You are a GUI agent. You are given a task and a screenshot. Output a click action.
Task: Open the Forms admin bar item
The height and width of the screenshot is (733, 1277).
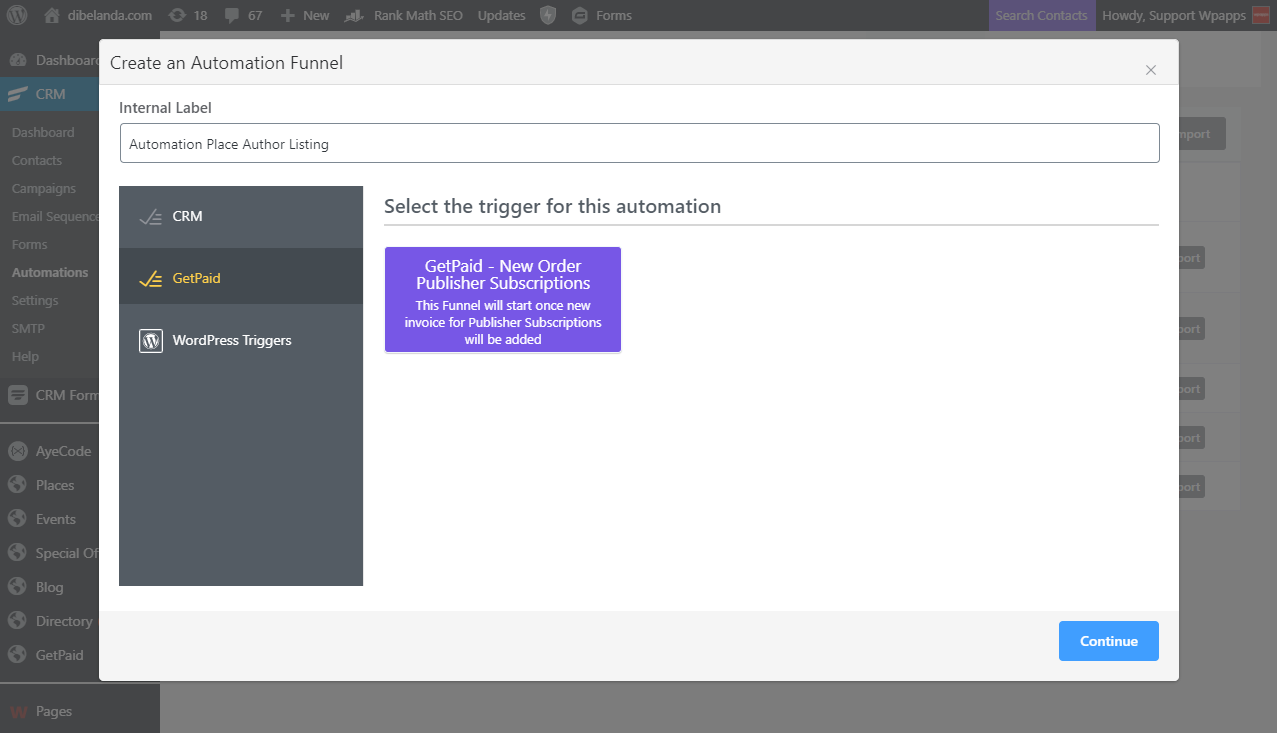[x=602, y=15]
